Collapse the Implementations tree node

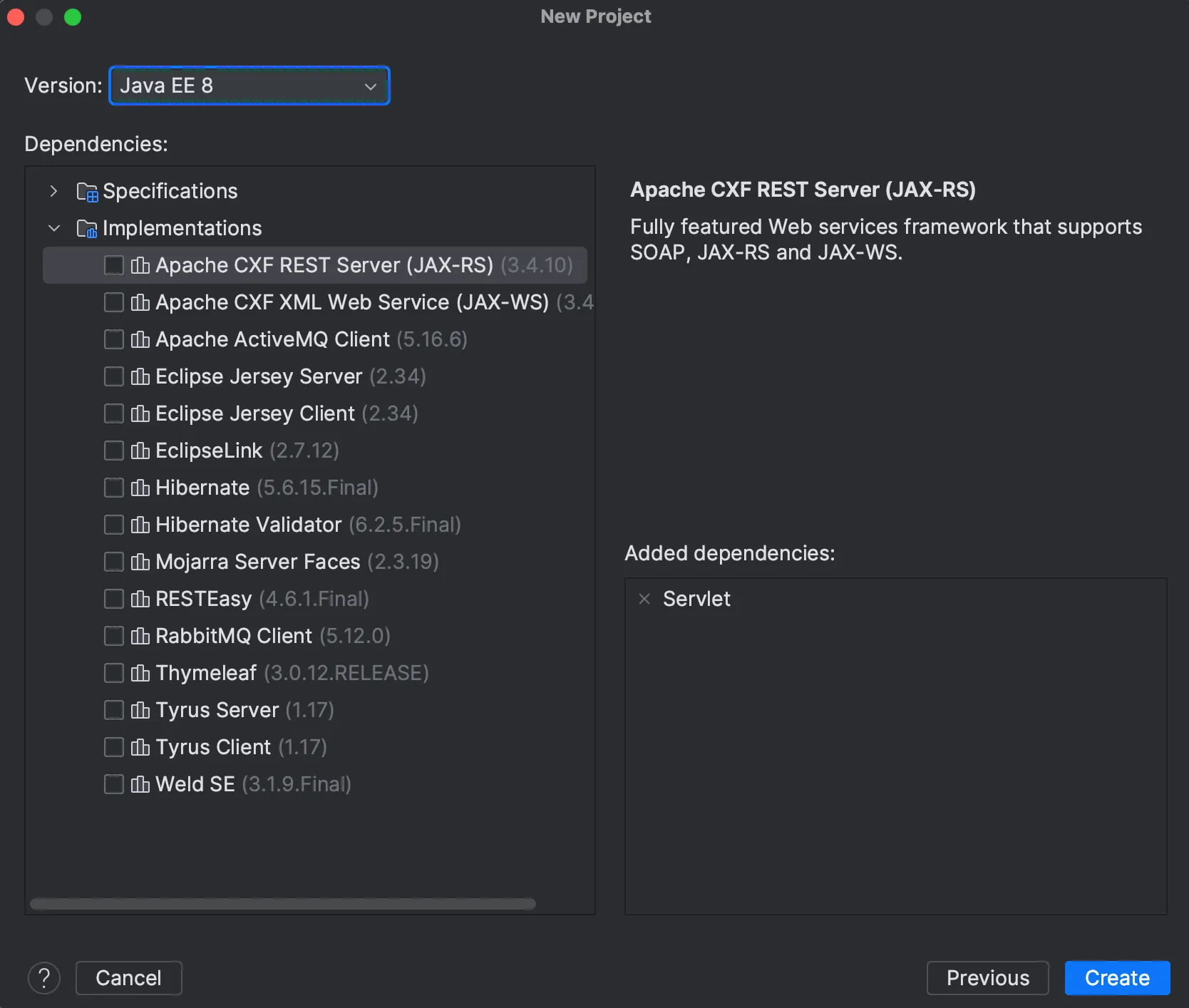[54, 228]
